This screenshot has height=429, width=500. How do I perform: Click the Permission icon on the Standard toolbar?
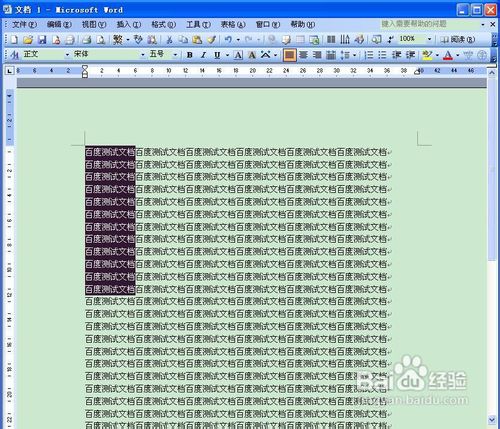[x=56, y=40]
